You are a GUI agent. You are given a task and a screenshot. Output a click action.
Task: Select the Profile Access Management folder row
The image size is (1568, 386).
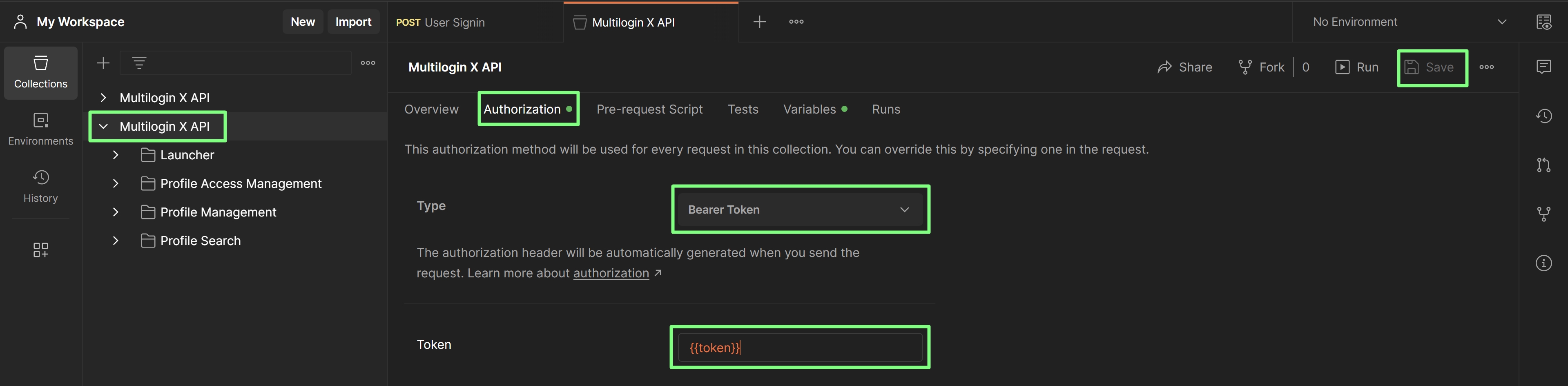(235, 184)
